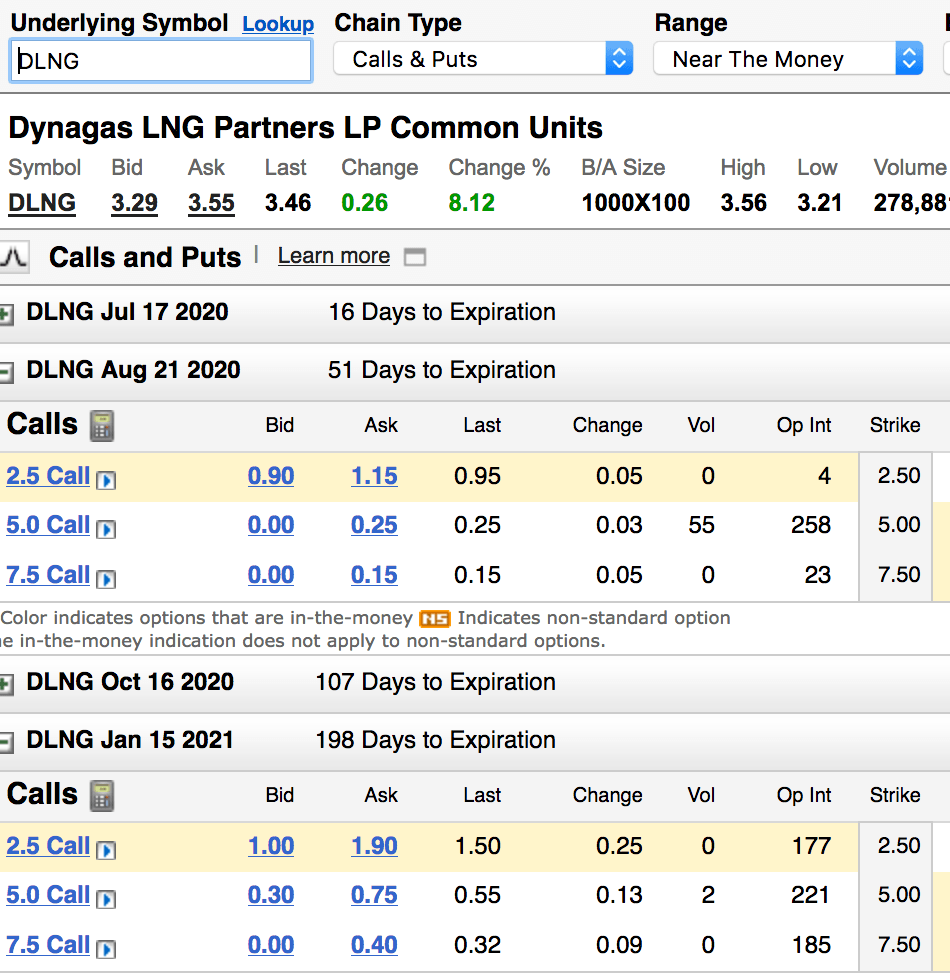Click the stock ask price 3.55
The width and height of the screenshot is (950, 980).
click(211, 203)
